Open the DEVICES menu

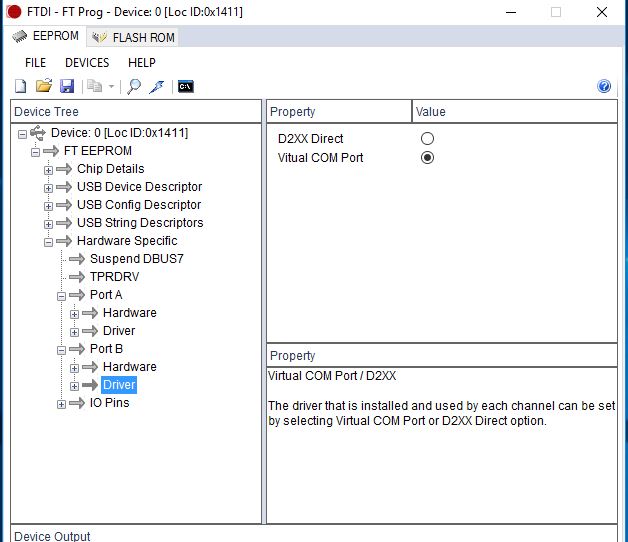click(87, 63)
